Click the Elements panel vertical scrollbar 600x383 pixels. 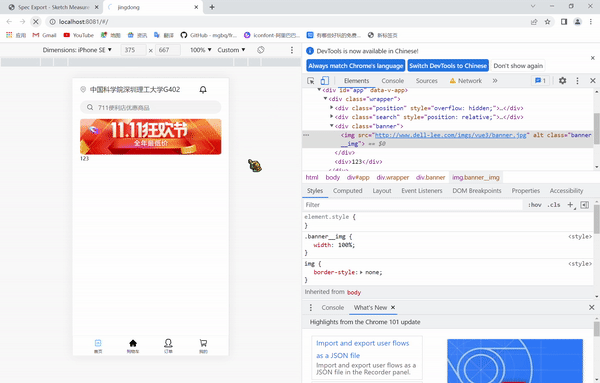597,129
